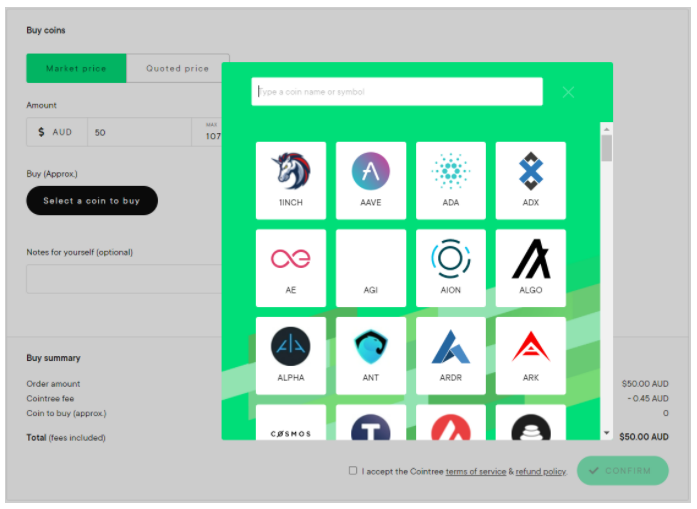Open the refund policy link
697x509 pixels.
coord(541,472)
